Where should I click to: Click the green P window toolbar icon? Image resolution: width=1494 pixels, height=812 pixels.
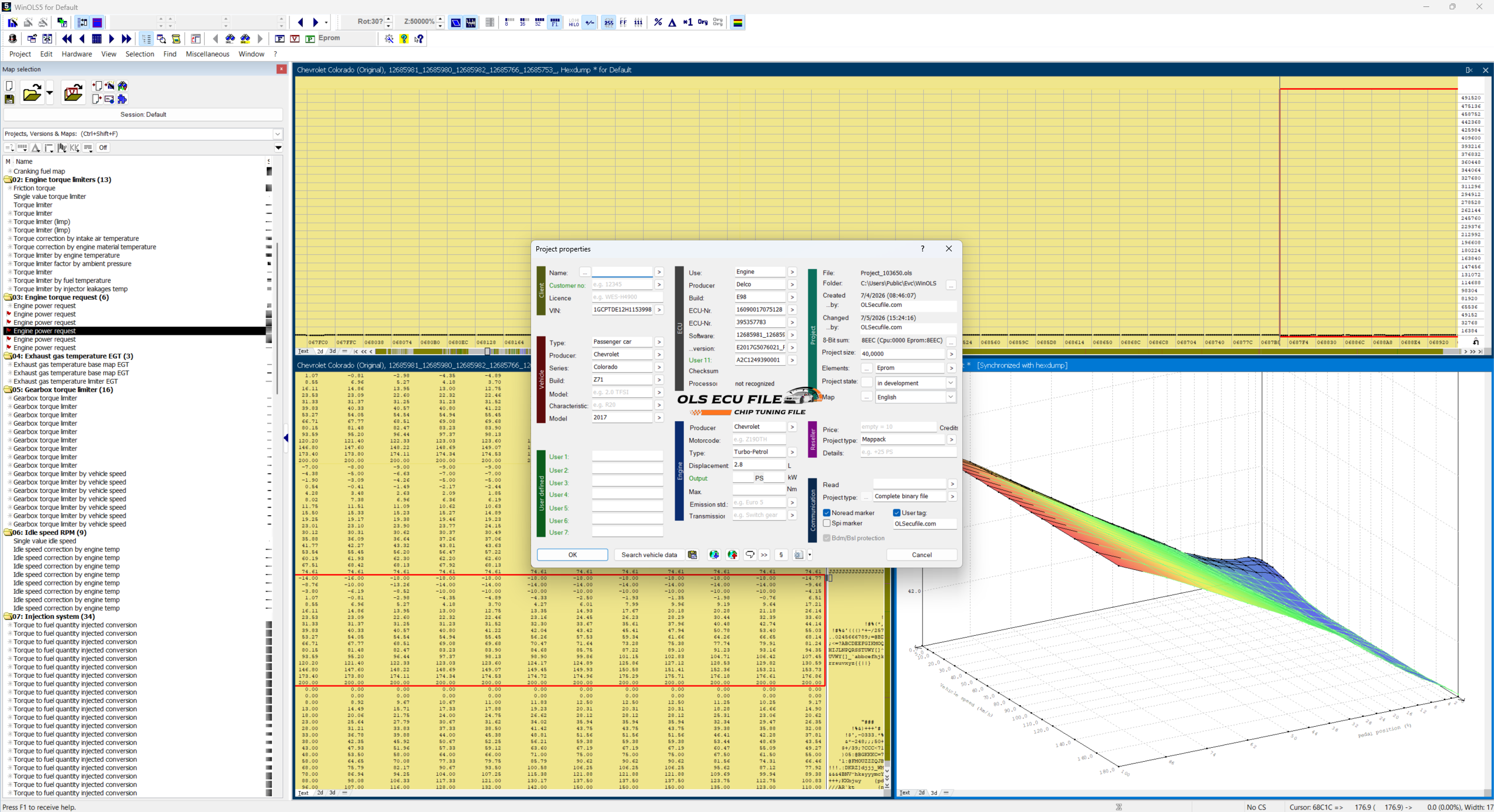(310, 38)
